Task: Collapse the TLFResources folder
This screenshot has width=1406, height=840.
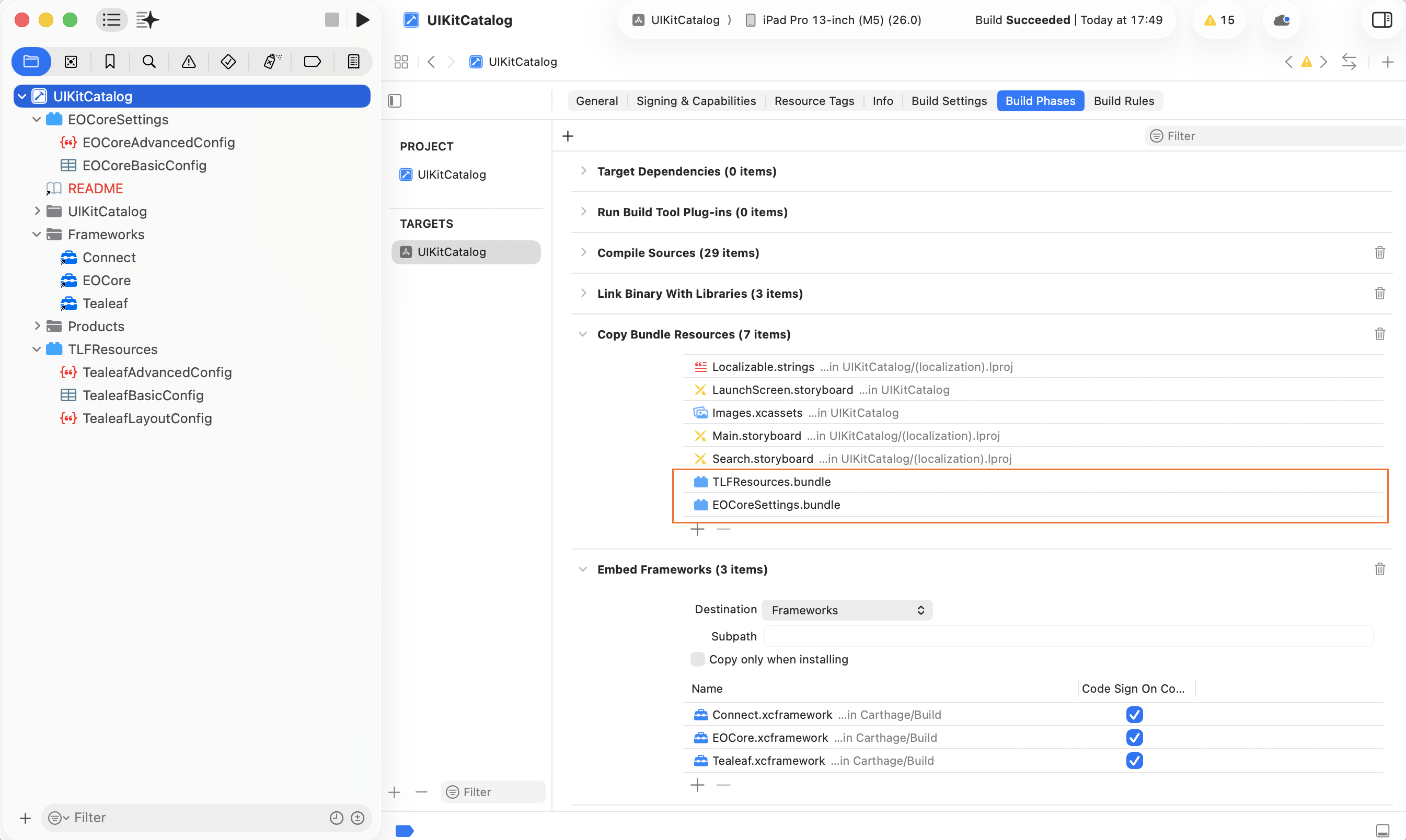Action: tap(37, 349)
